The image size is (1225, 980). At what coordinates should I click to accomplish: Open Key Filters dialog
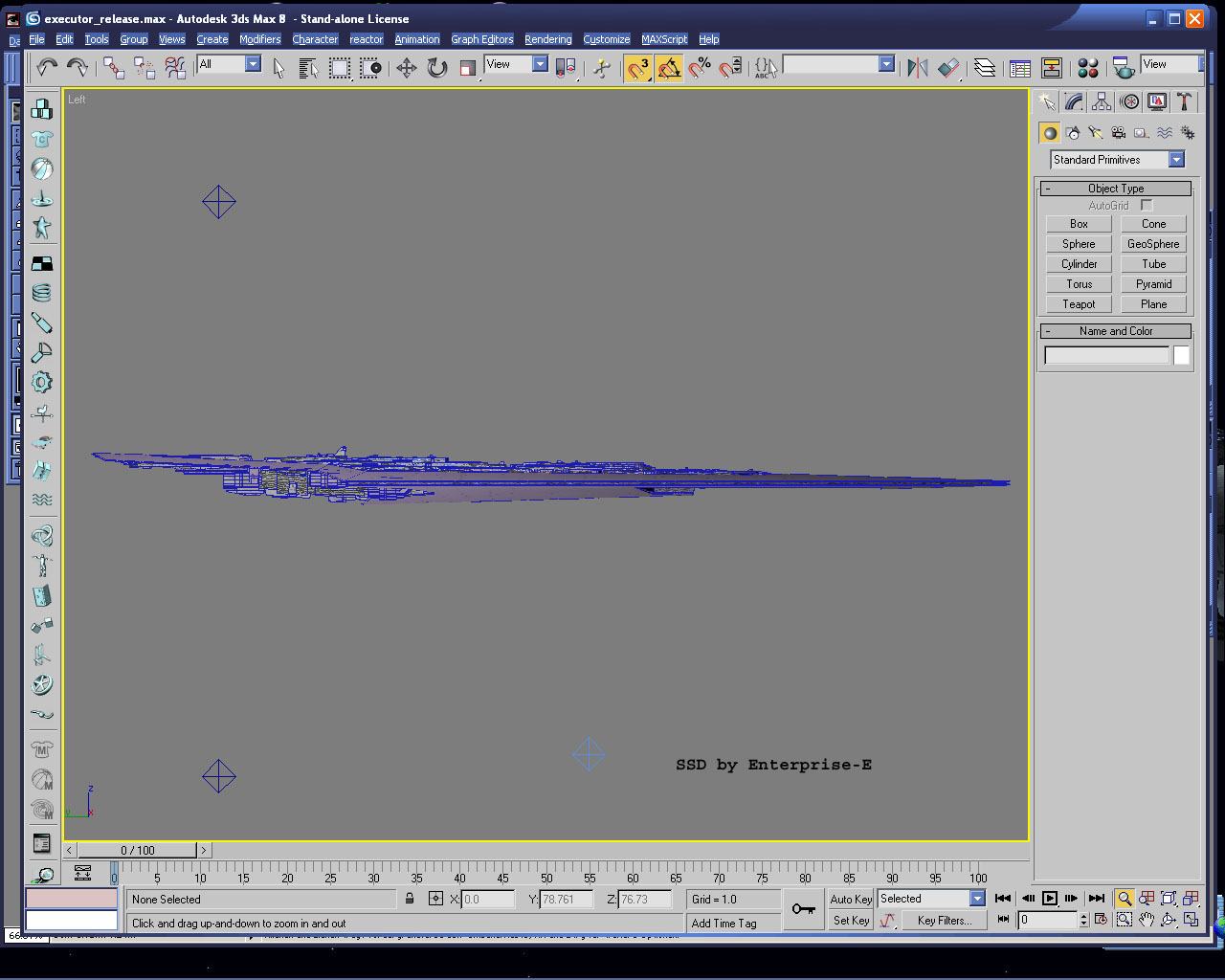(x=944, y=921)
